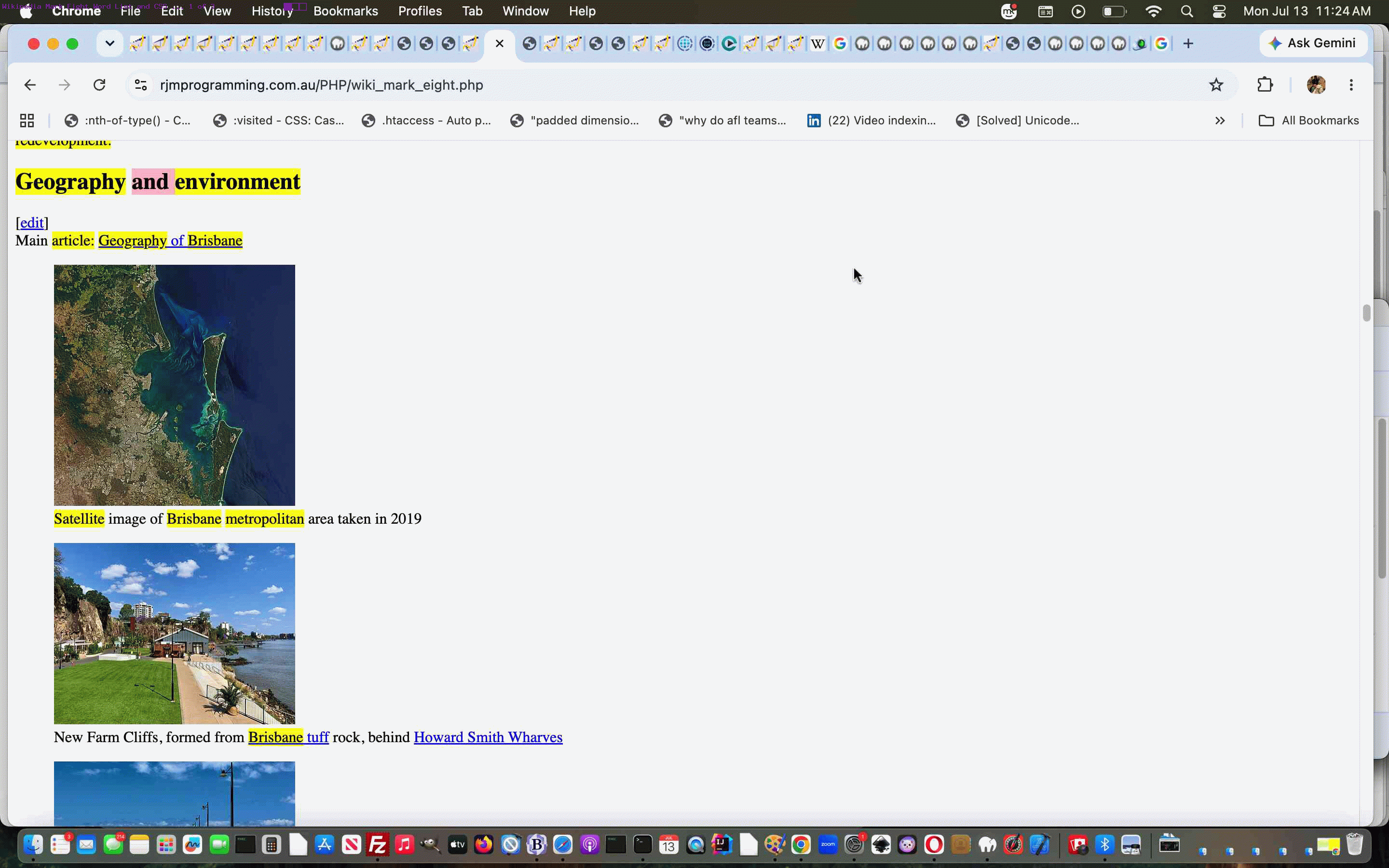The height and width of the screenshot is (868, 1389).
Task: Click the Geography and environment heading
Action: [x=158, y=181]
